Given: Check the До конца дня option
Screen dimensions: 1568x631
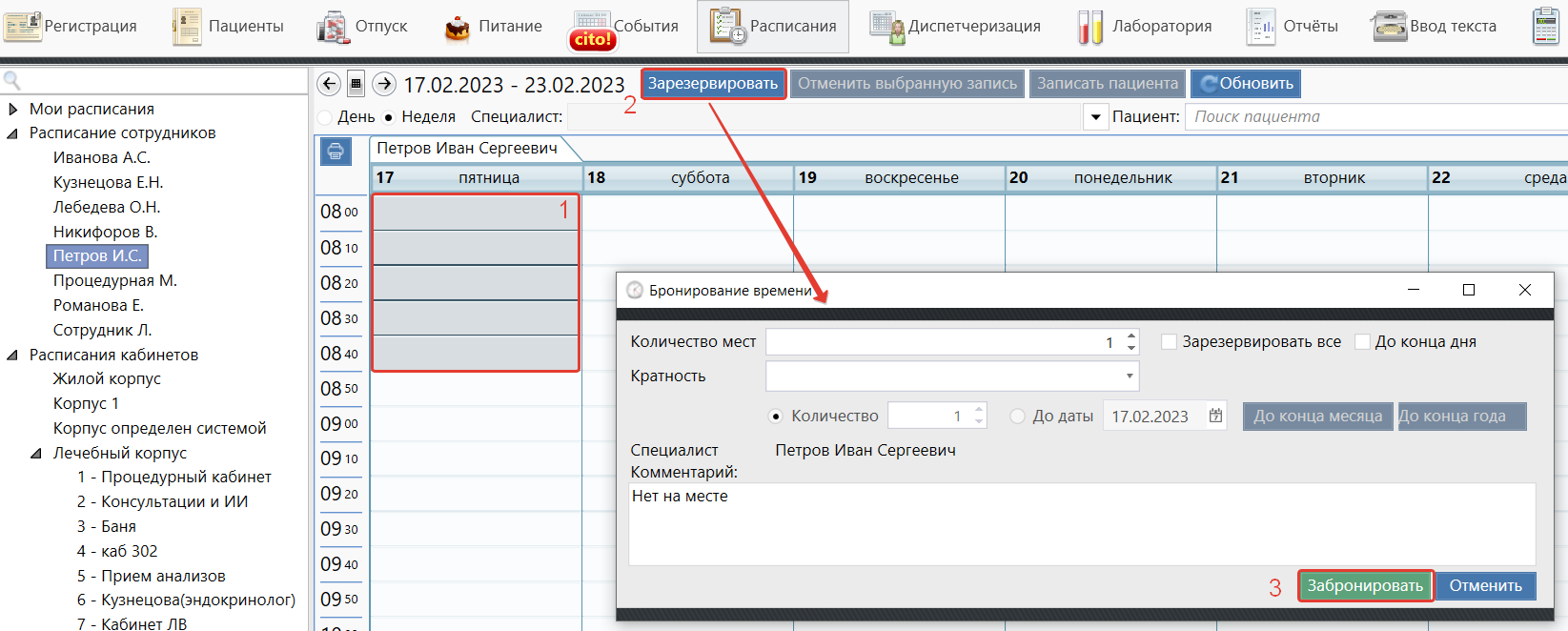Looking at the screenshot, I should pos(1362,342).
